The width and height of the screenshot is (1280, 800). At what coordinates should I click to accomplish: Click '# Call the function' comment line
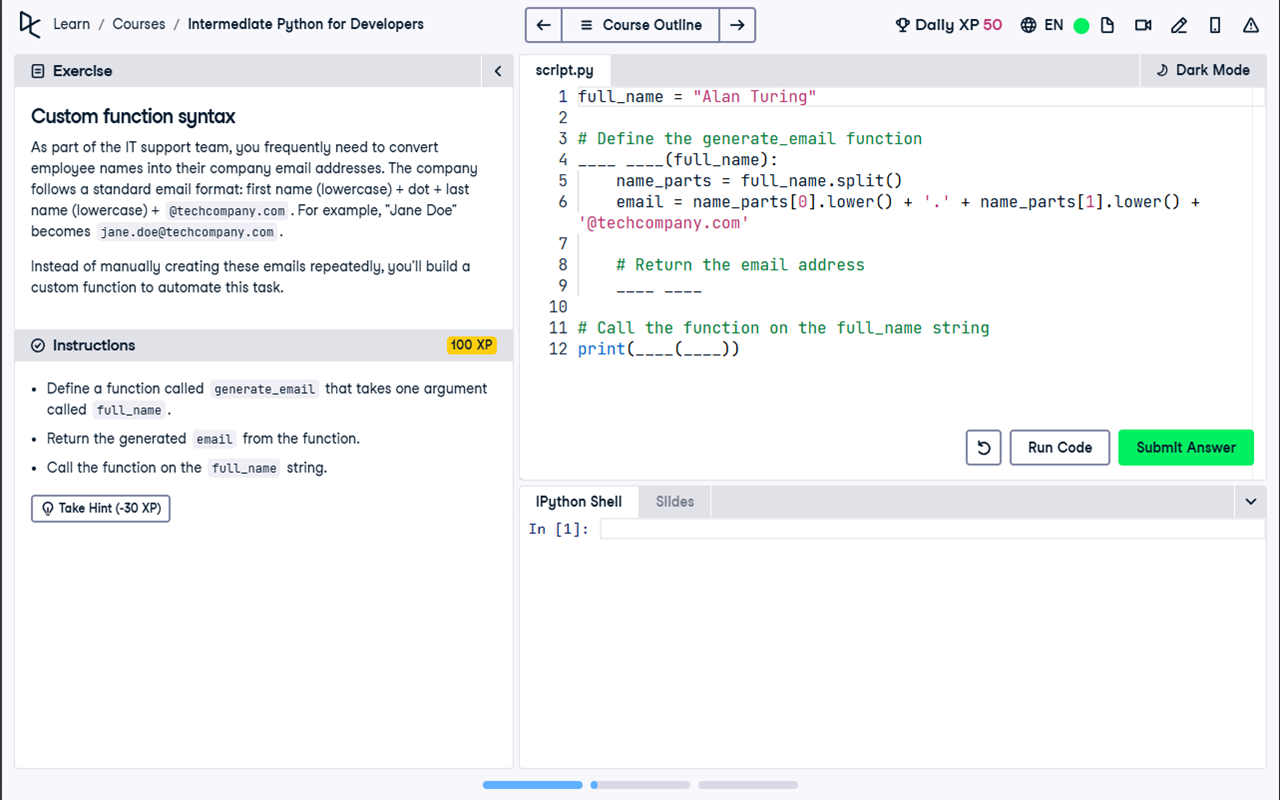(783, 328)
